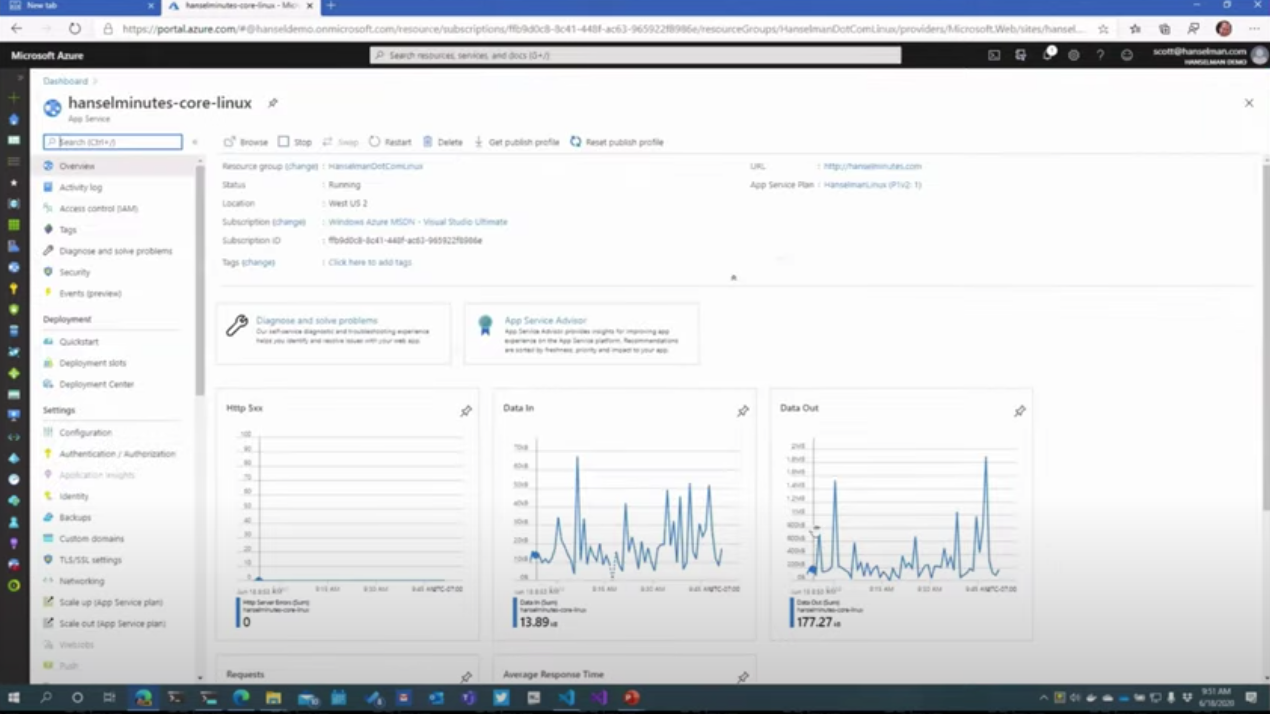
Task: Click here to add tags
Action: point(369,262)
